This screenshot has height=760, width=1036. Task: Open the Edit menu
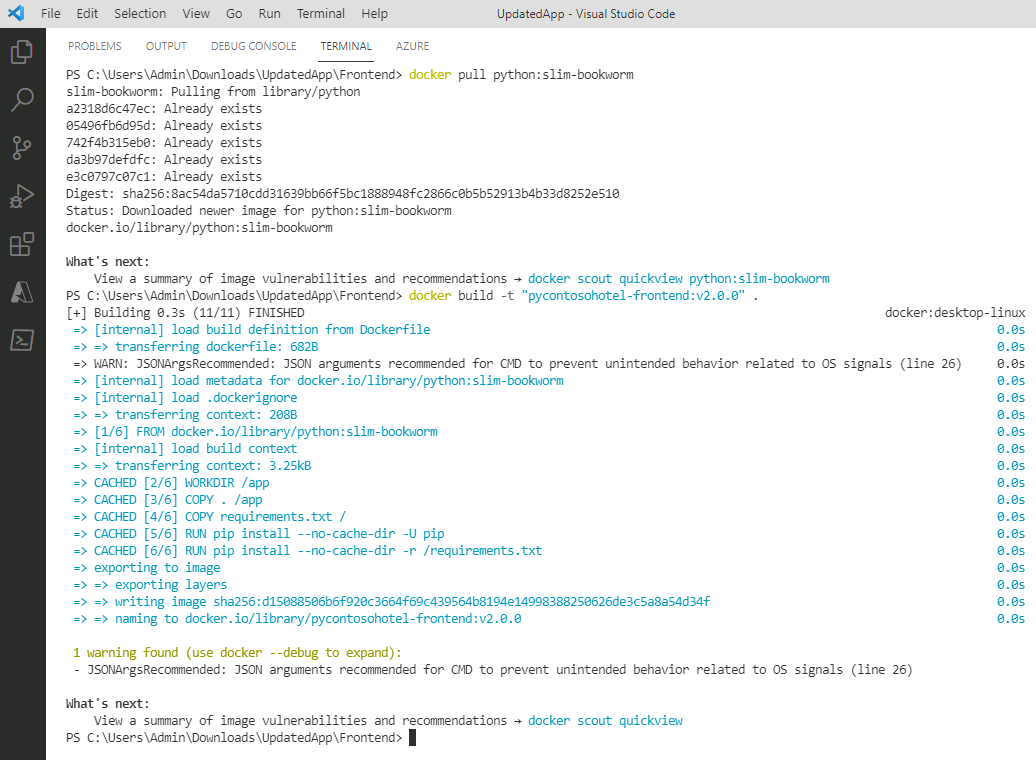pos(87,13)
